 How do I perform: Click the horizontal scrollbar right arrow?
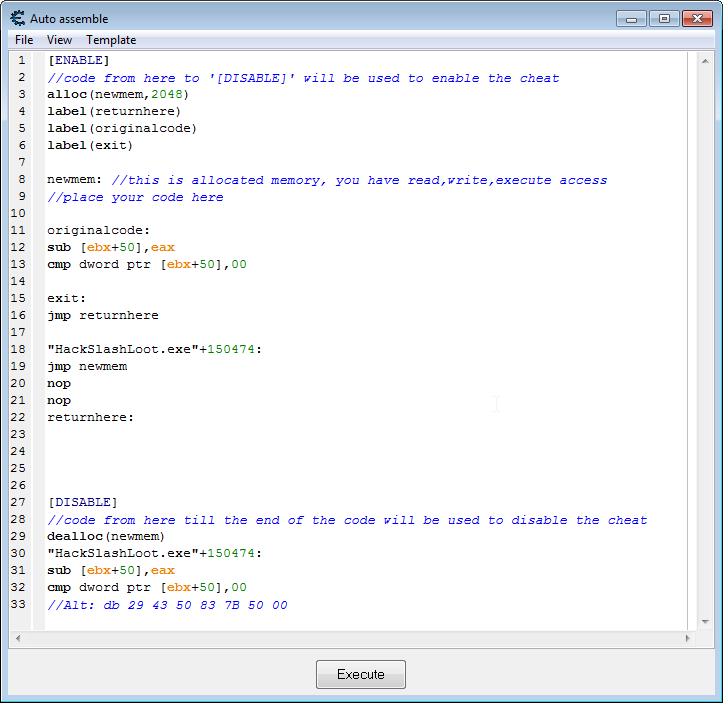point(687,638)
